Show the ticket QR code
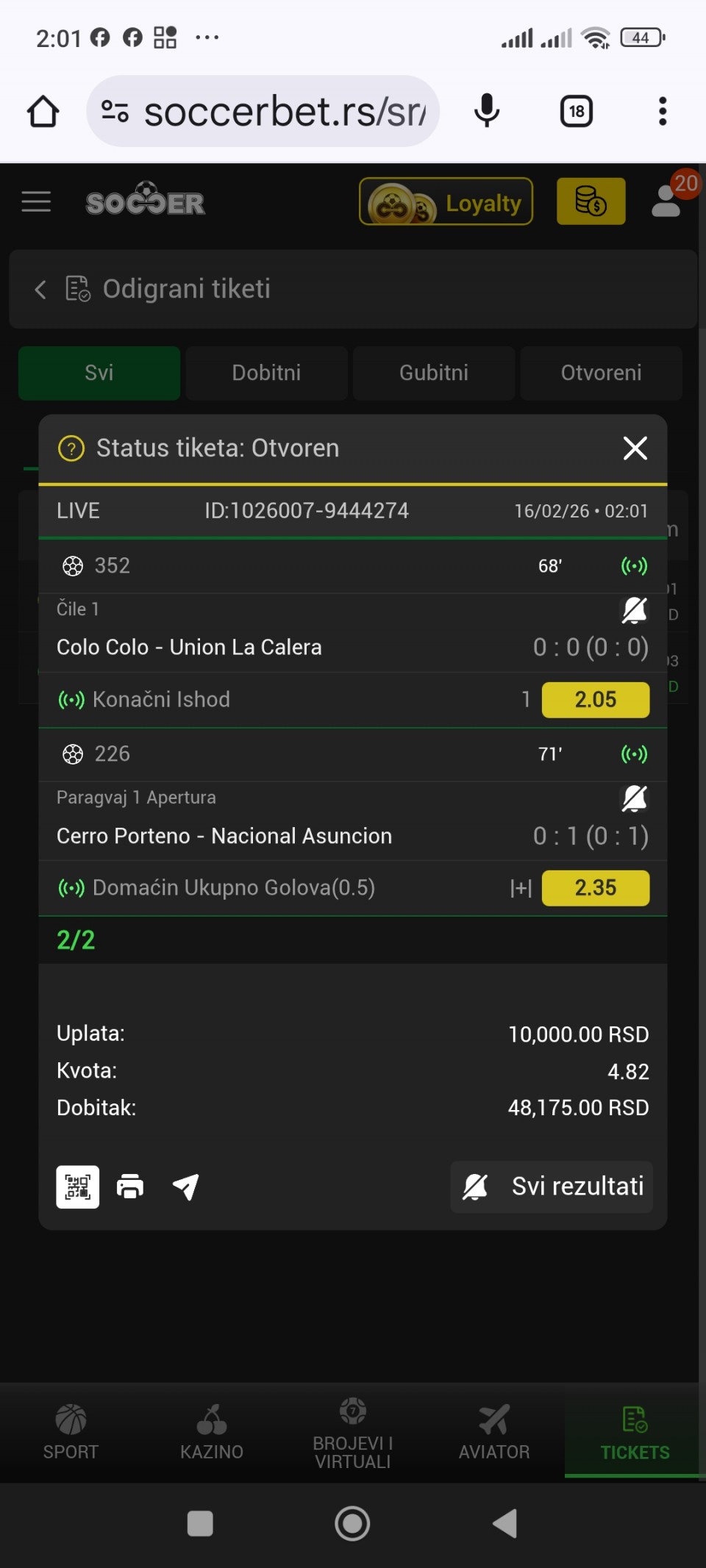Screen dimensions: 706x1568 click(78, 1186)
